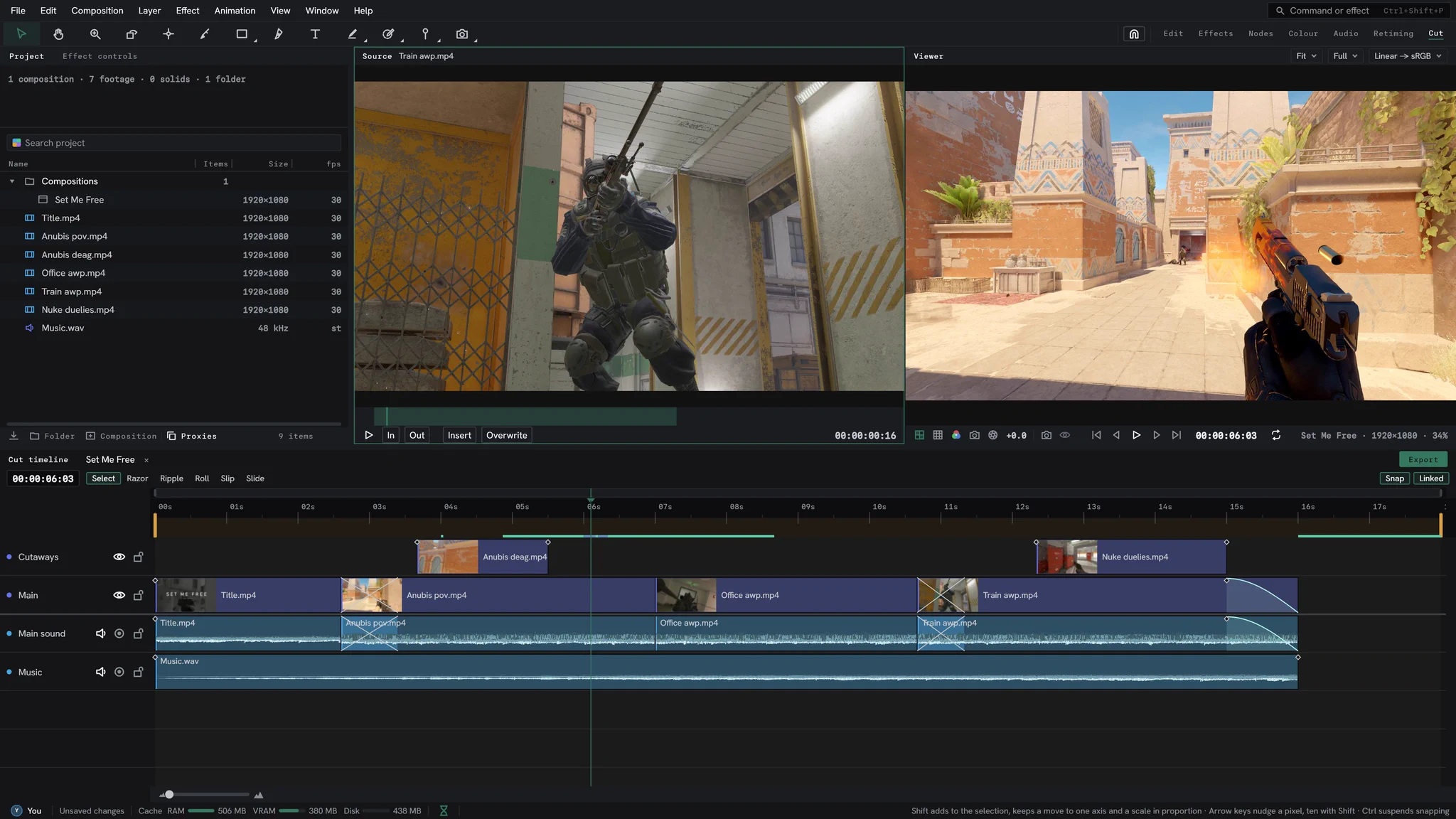Click the viewer aperture exposure icon
This screenshot has height=819, width=1456.
click(993, 435)
